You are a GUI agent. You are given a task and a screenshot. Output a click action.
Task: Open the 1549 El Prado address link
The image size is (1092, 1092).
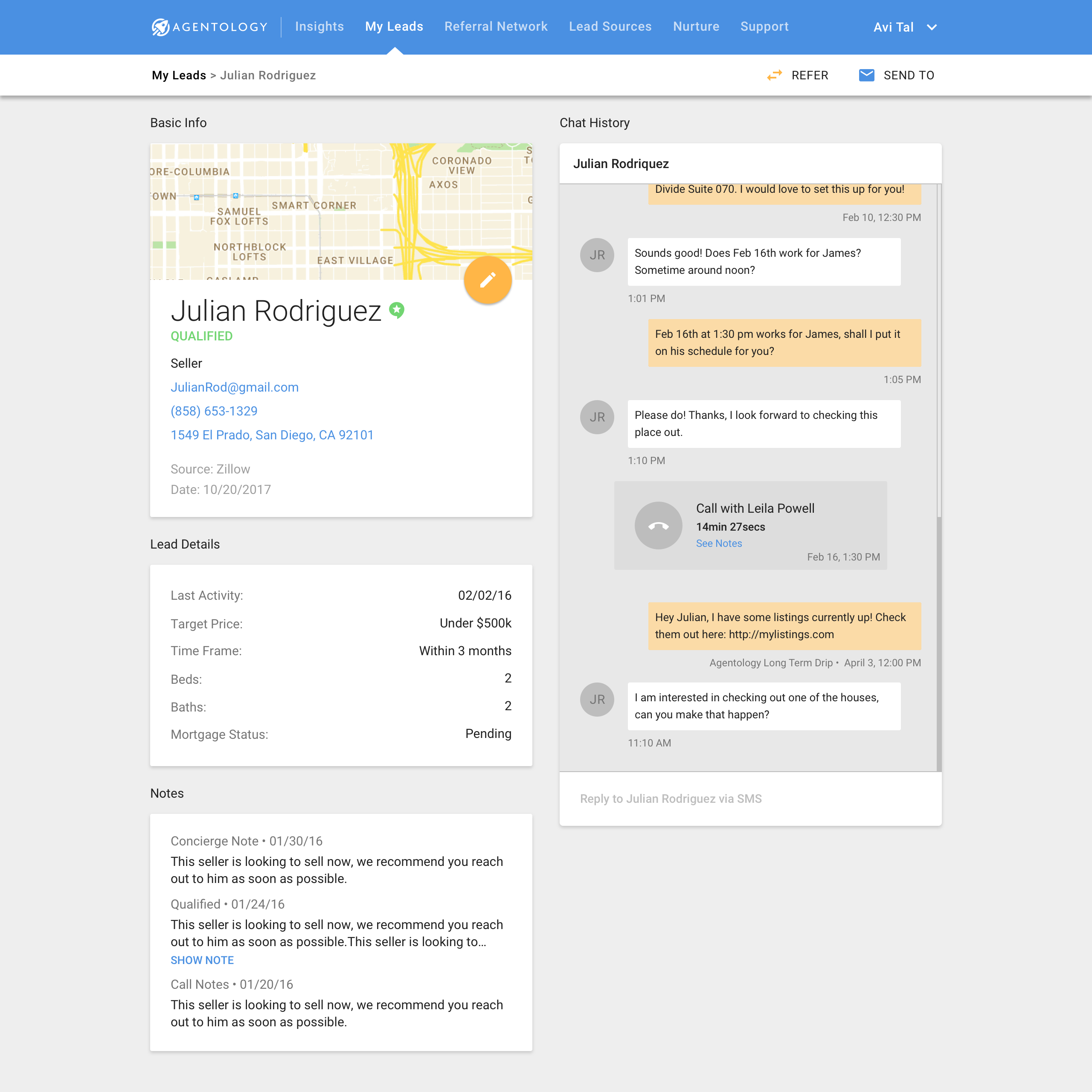pos(272,435)
